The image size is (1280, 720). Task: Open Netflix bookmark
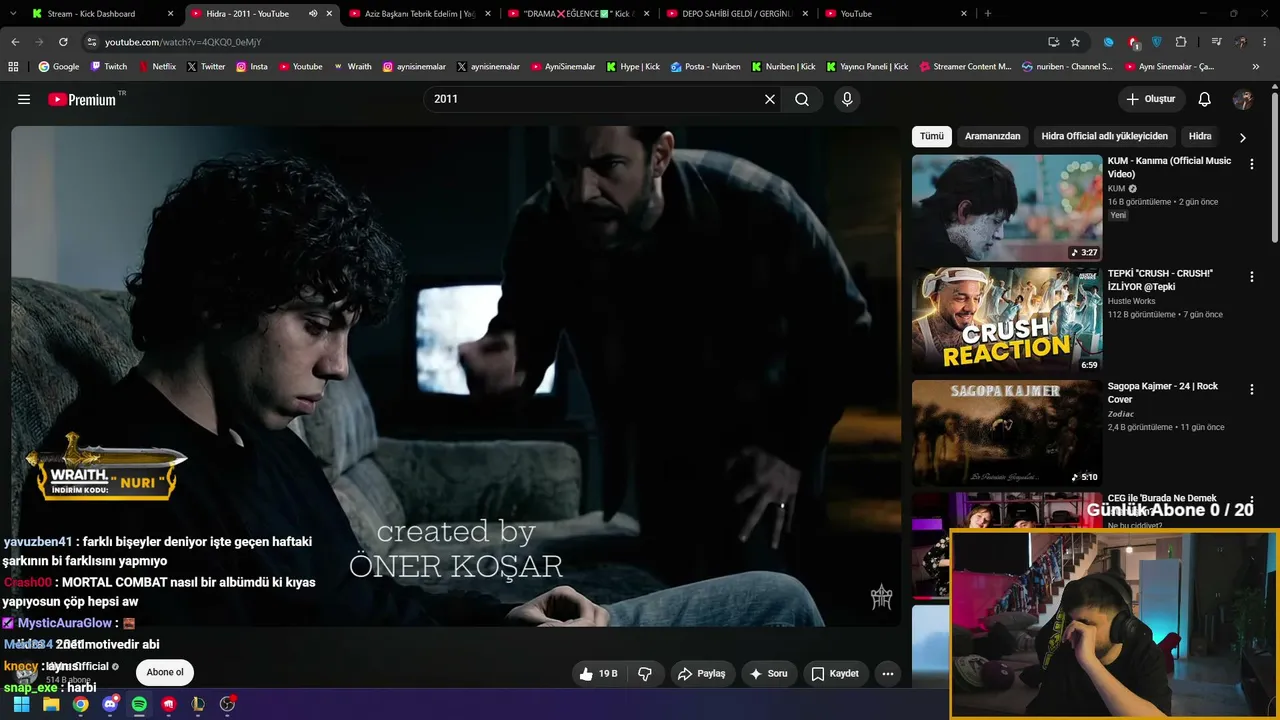156,67
